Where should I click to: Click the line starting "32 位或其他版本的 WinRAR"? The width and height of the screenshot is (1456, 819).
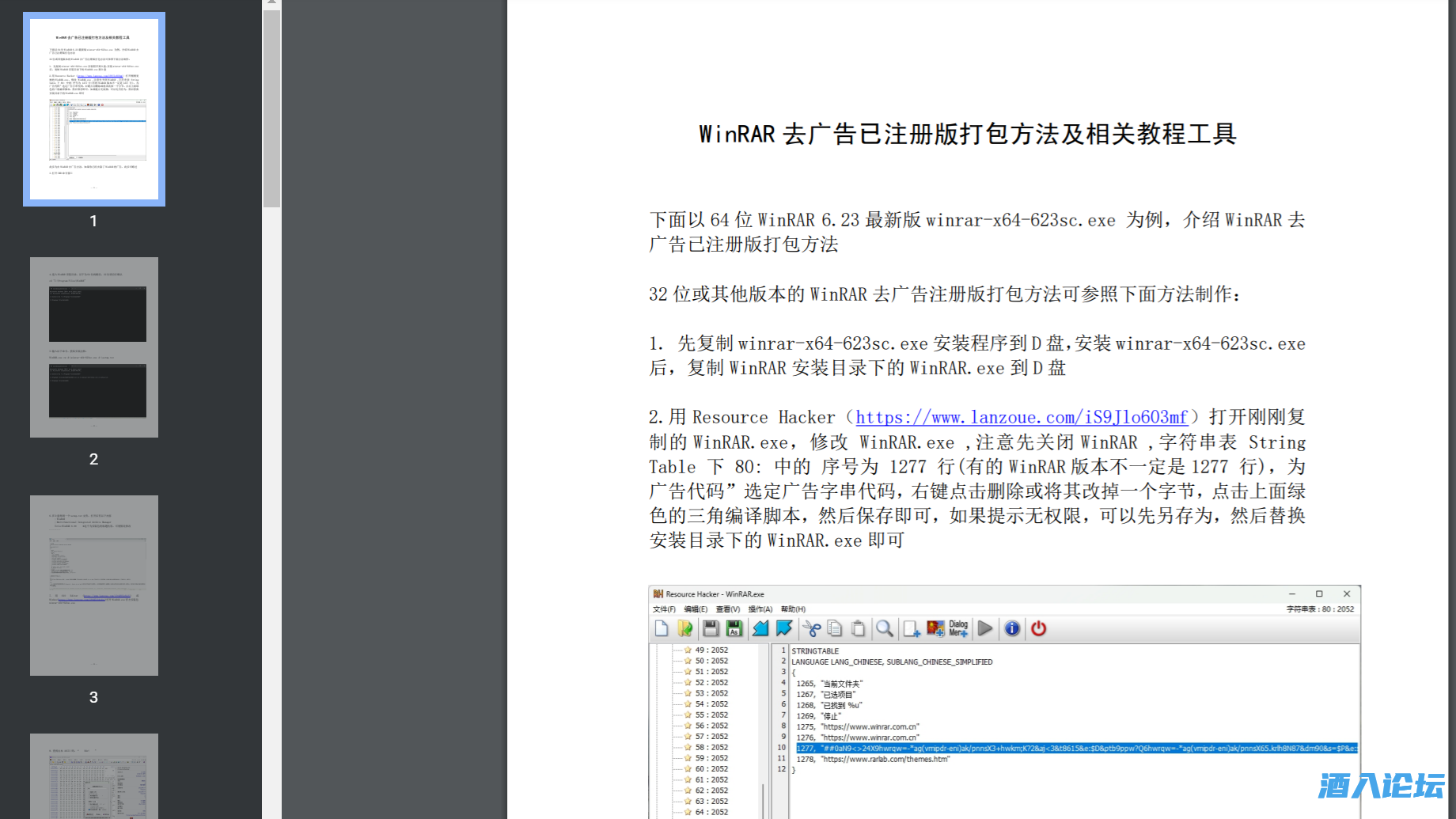pyautogui.click(x=945, y=294)
